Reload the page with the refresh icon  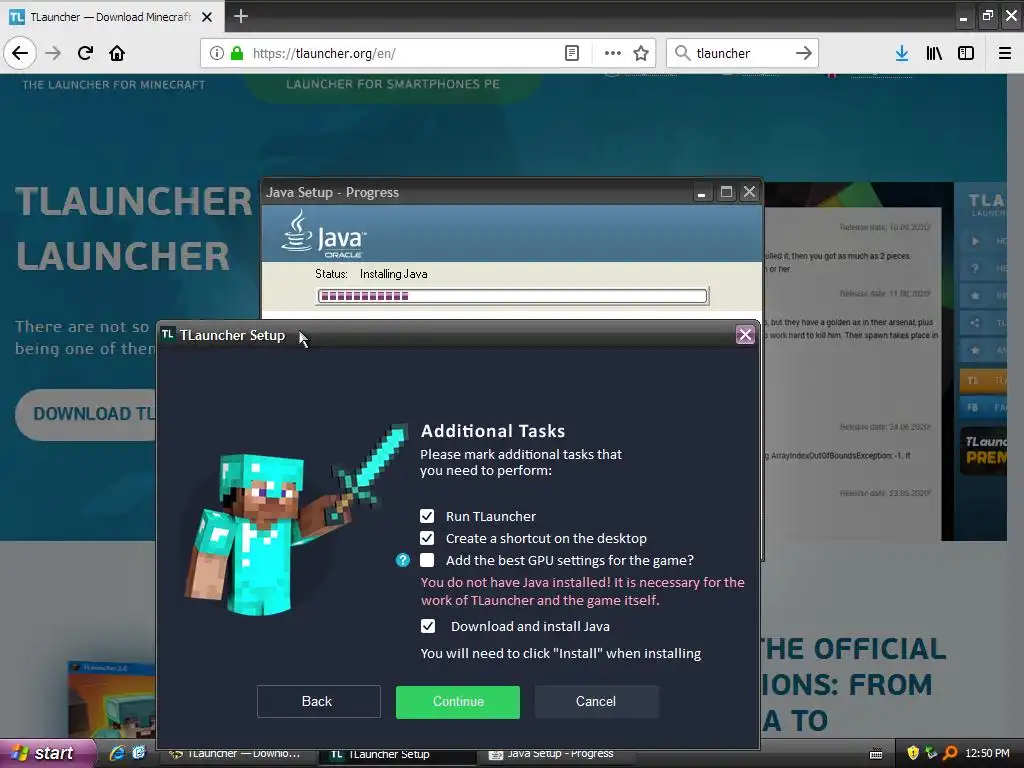click(85, 53)
